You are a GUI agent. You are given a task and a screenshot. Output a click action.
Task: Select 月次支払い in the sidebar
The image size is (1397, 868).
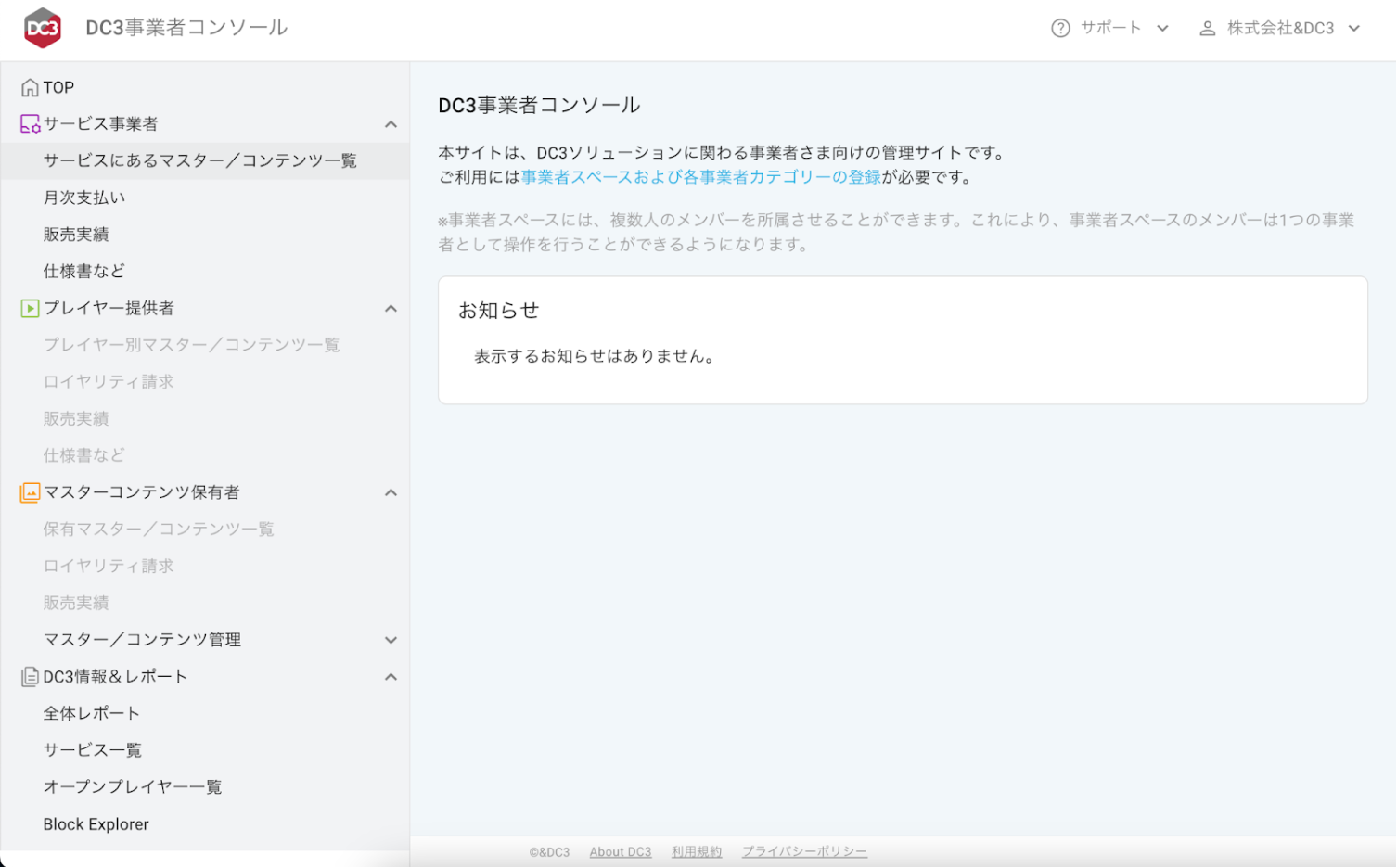tap(84, 198)
